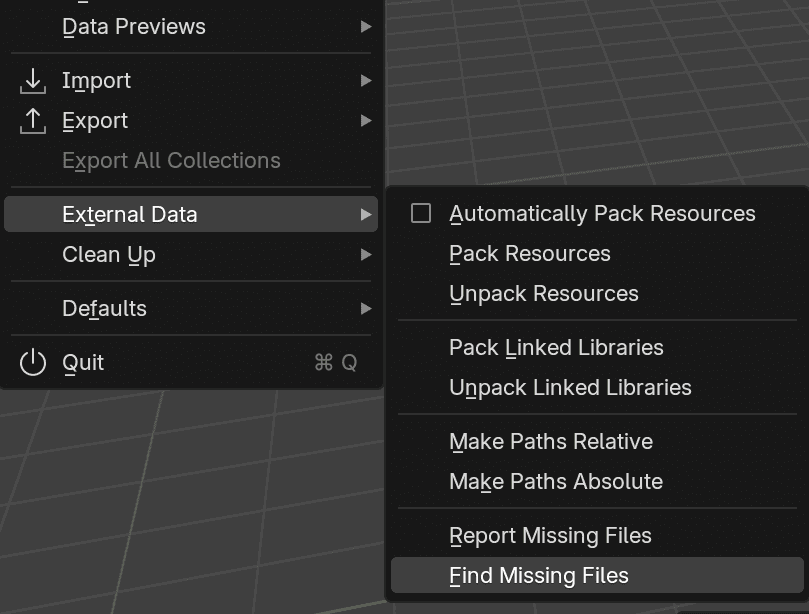
Task: Choose Report Missing Files
Action: click(597, 536)
